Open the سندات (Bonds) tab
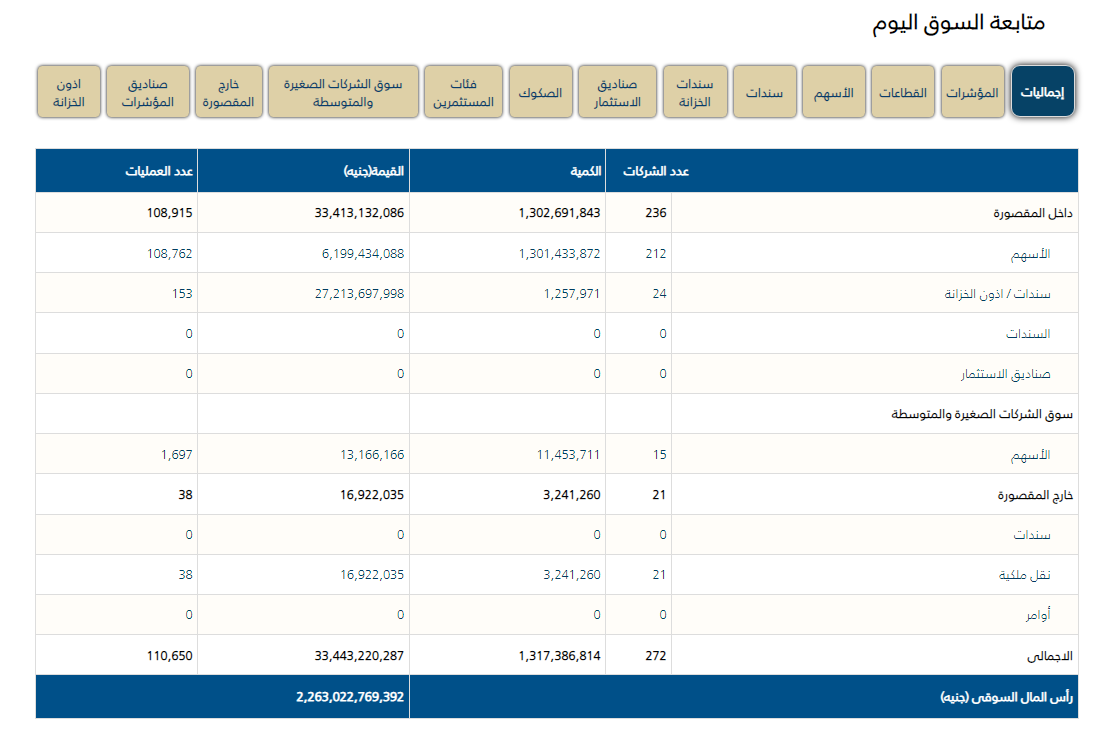The height and width of the screenshot is (737, 1101). pos(765,91)
